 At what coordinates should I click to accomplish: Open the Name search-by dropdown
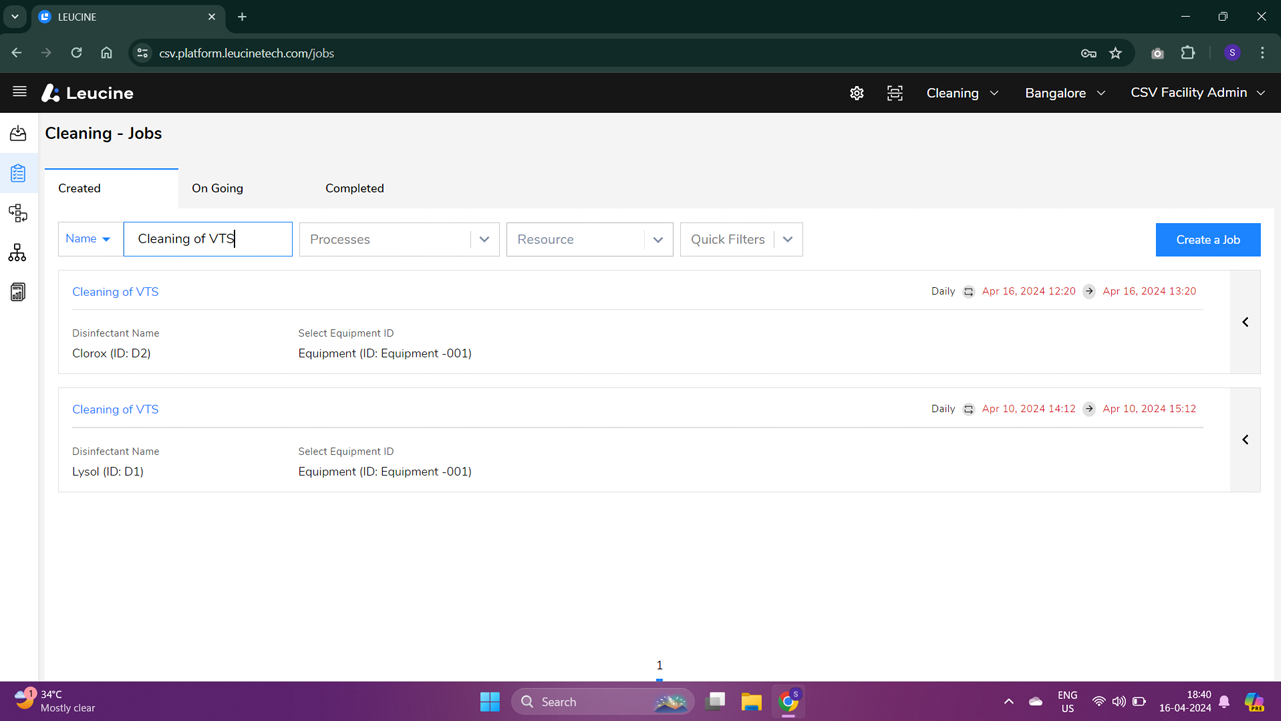[89, 239]
